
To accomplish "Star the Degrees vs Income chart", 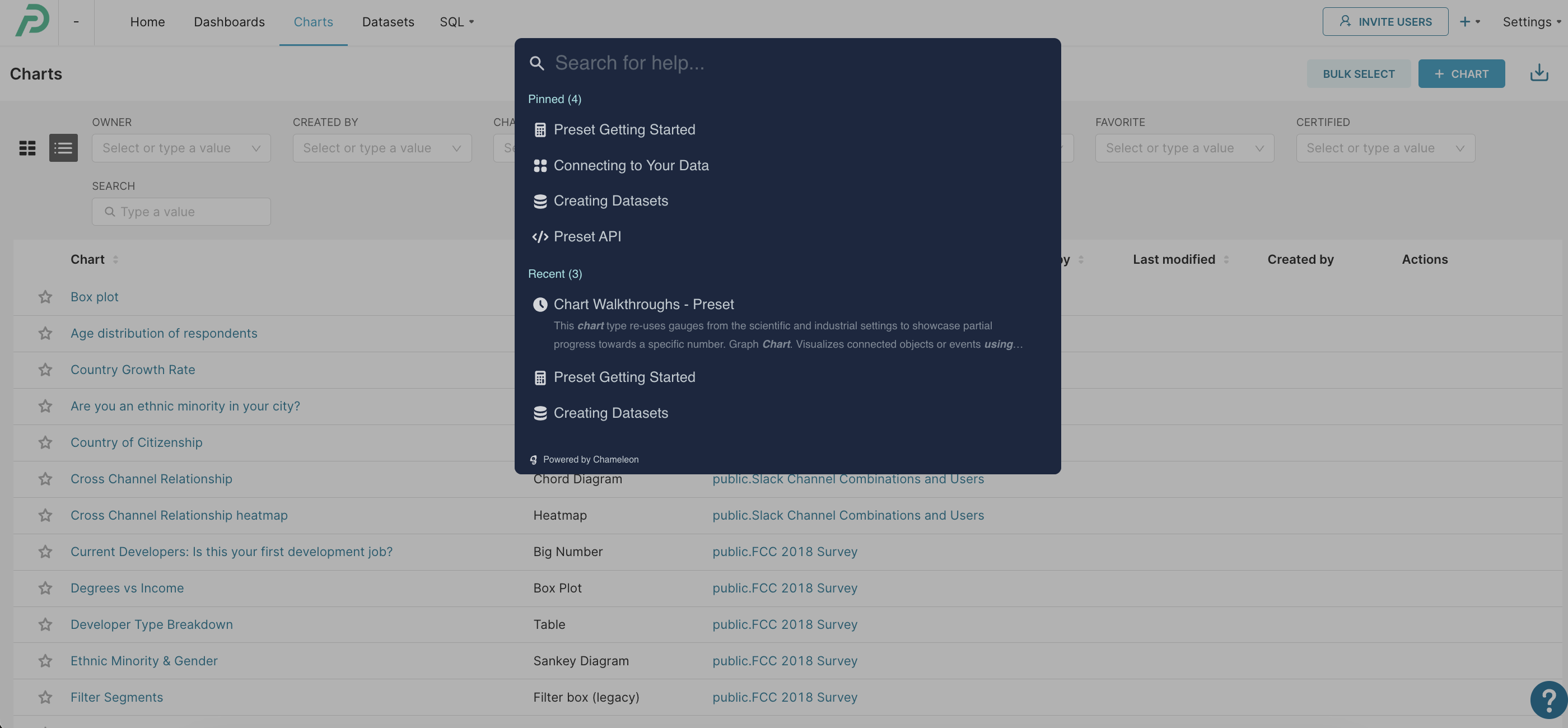I will [x=45, y=588].
